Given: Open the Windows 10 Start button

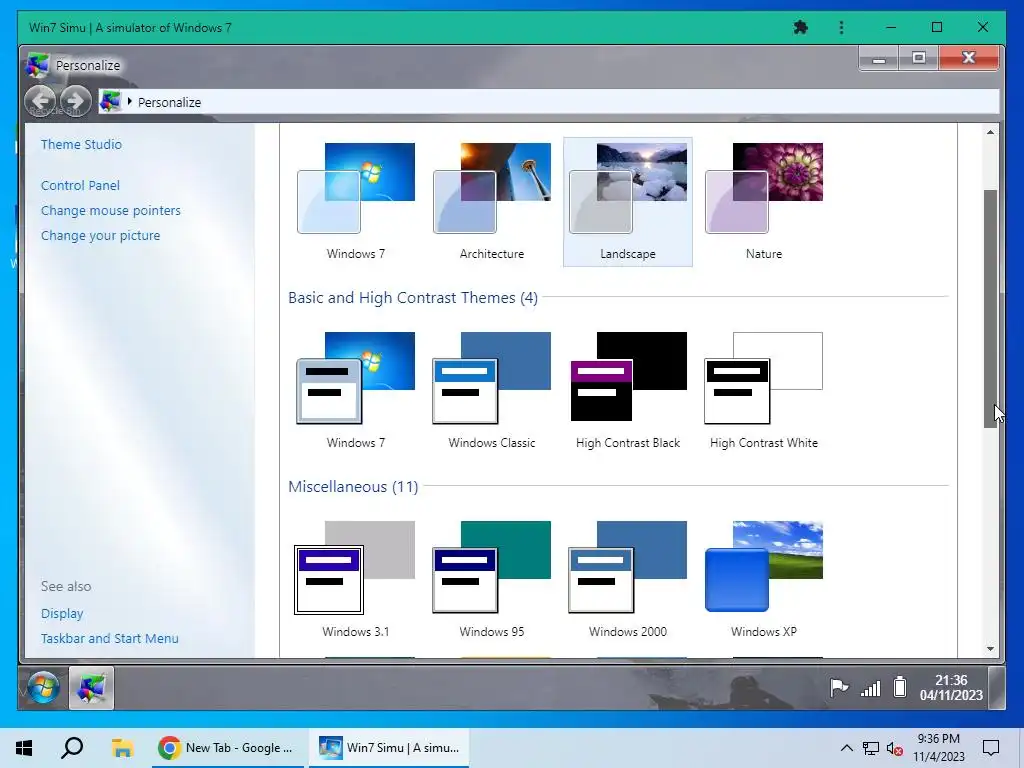Looking at the screenshot, I should [x=24, y=748].
